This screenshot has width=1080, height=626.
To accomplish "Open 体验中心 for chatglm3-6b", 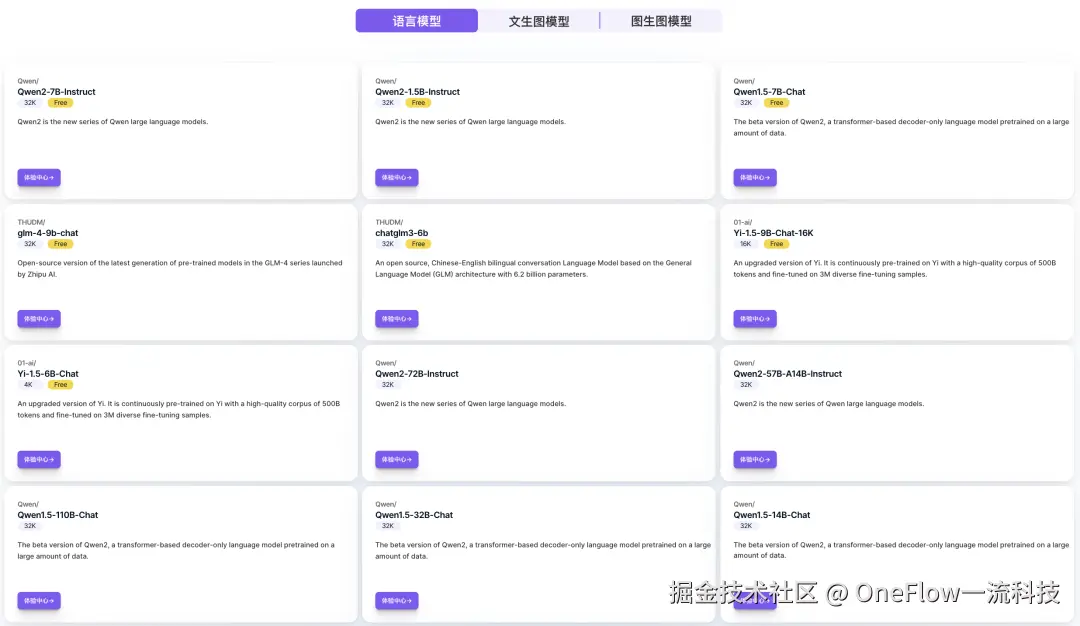I will coord(397,319).
